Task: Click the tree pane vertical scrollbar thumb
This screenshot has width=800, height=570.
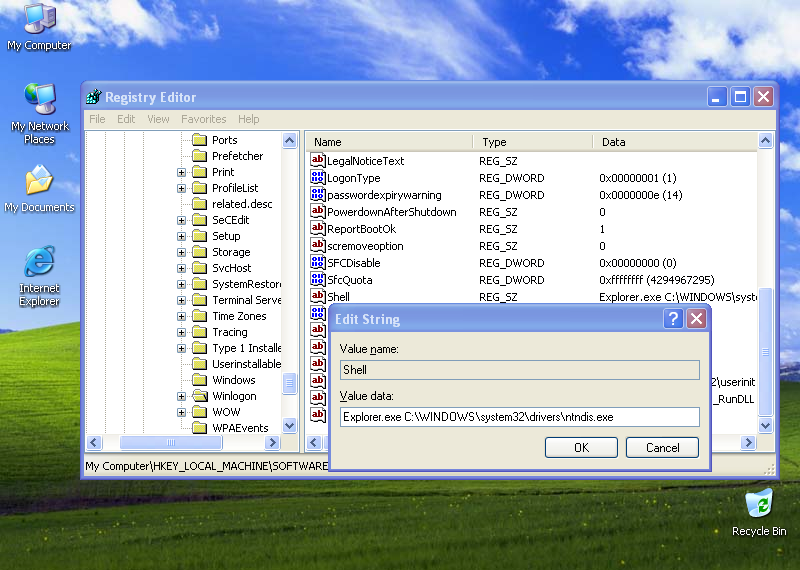Action: [289, 383]
